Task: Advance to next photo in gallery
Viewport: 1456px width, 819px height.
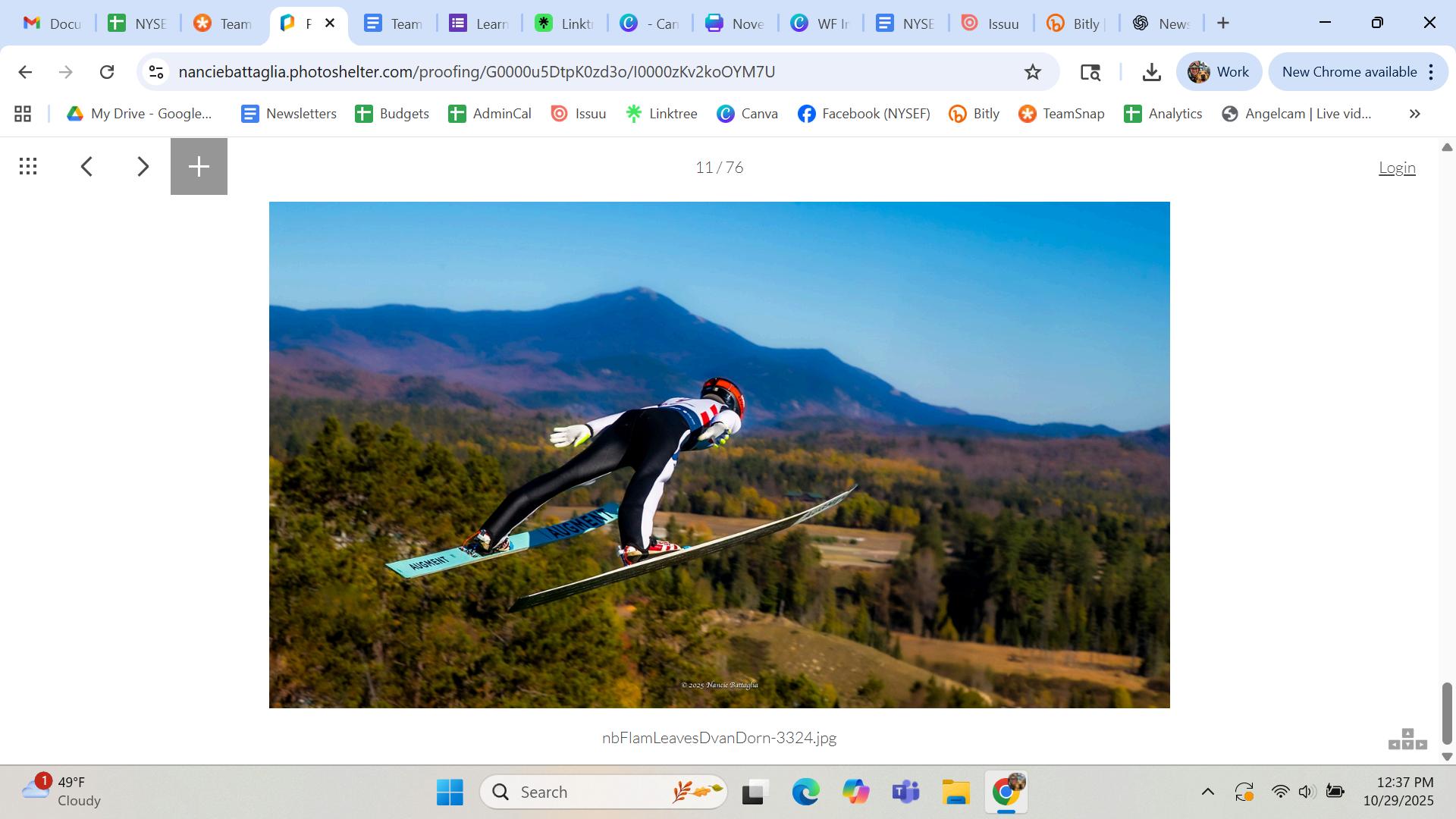Action: pyautogui.click(x=143, y=167)
